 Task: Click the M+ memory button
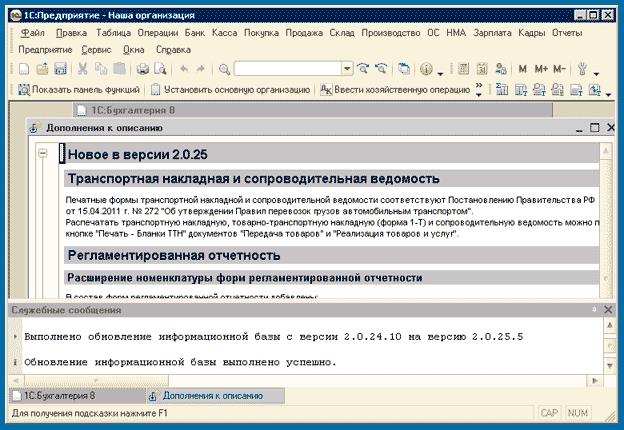[542, 69]
